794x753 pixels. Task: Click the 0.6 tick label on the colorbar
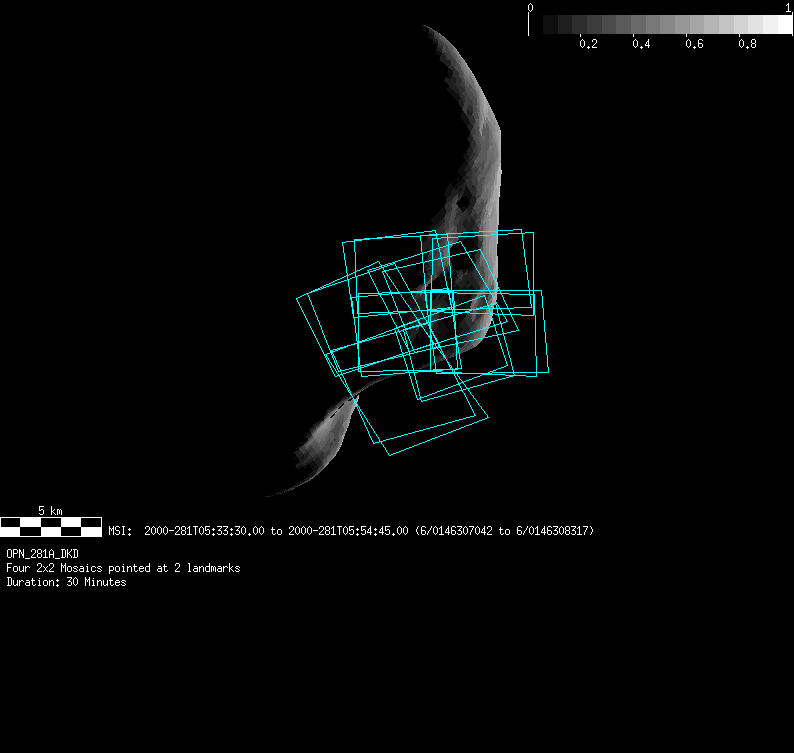695,44
